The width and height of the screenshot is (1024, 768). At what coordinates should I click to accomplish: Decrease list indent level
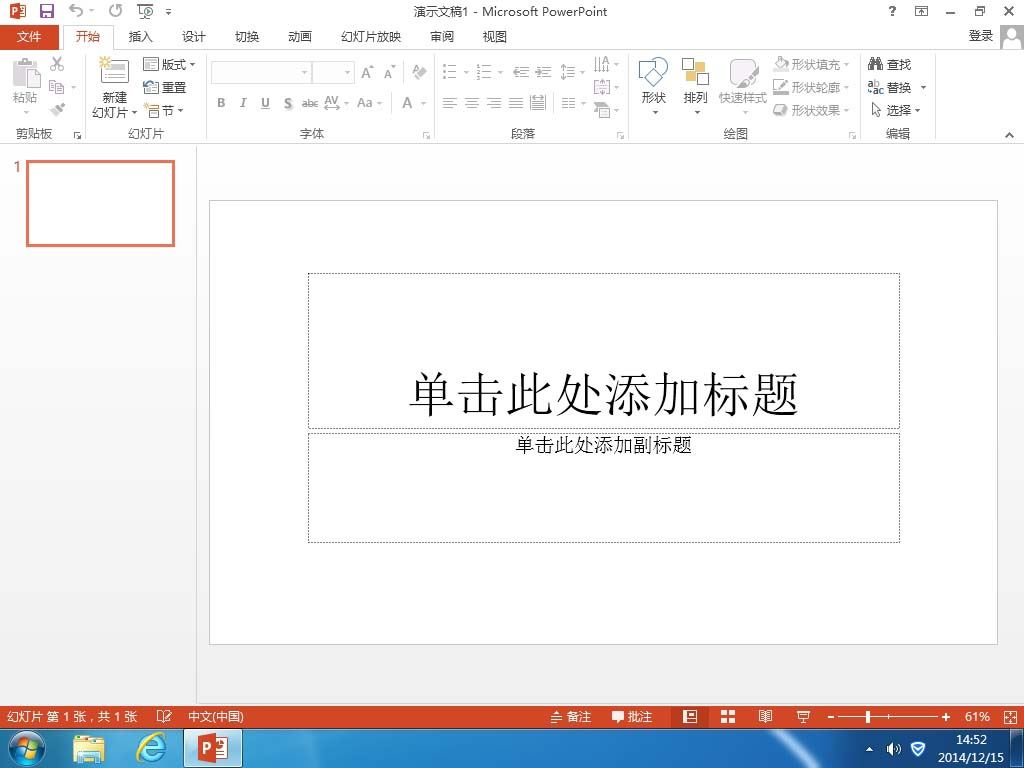[x=520, y=72]
